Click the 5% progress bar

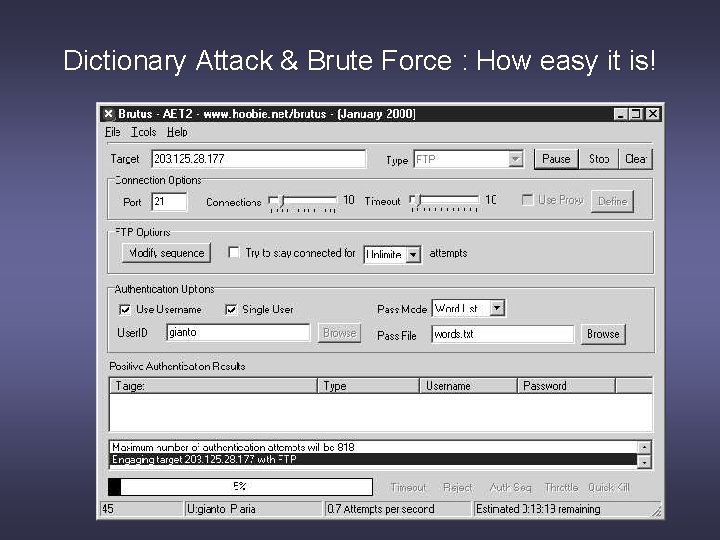point(240,487)
